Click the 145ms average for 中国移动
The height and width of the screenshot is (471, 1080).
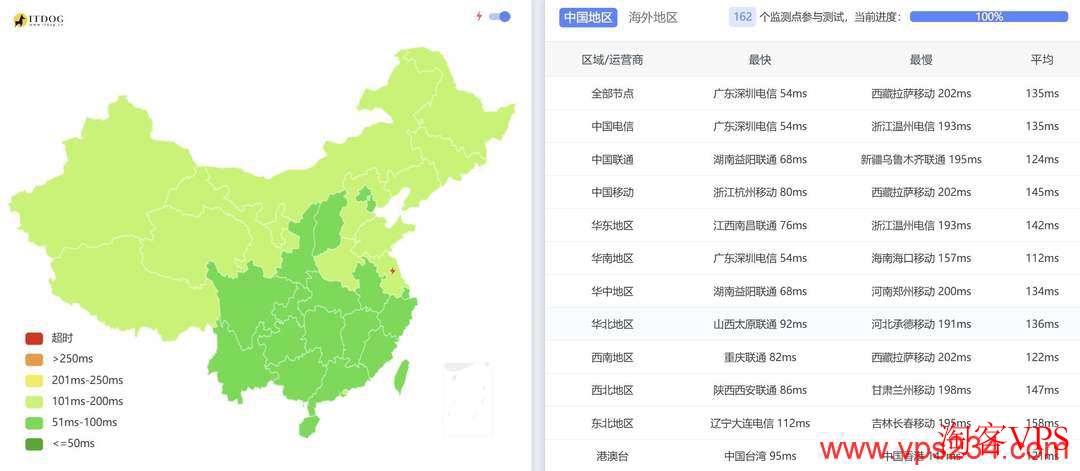tap(1041, 192)
